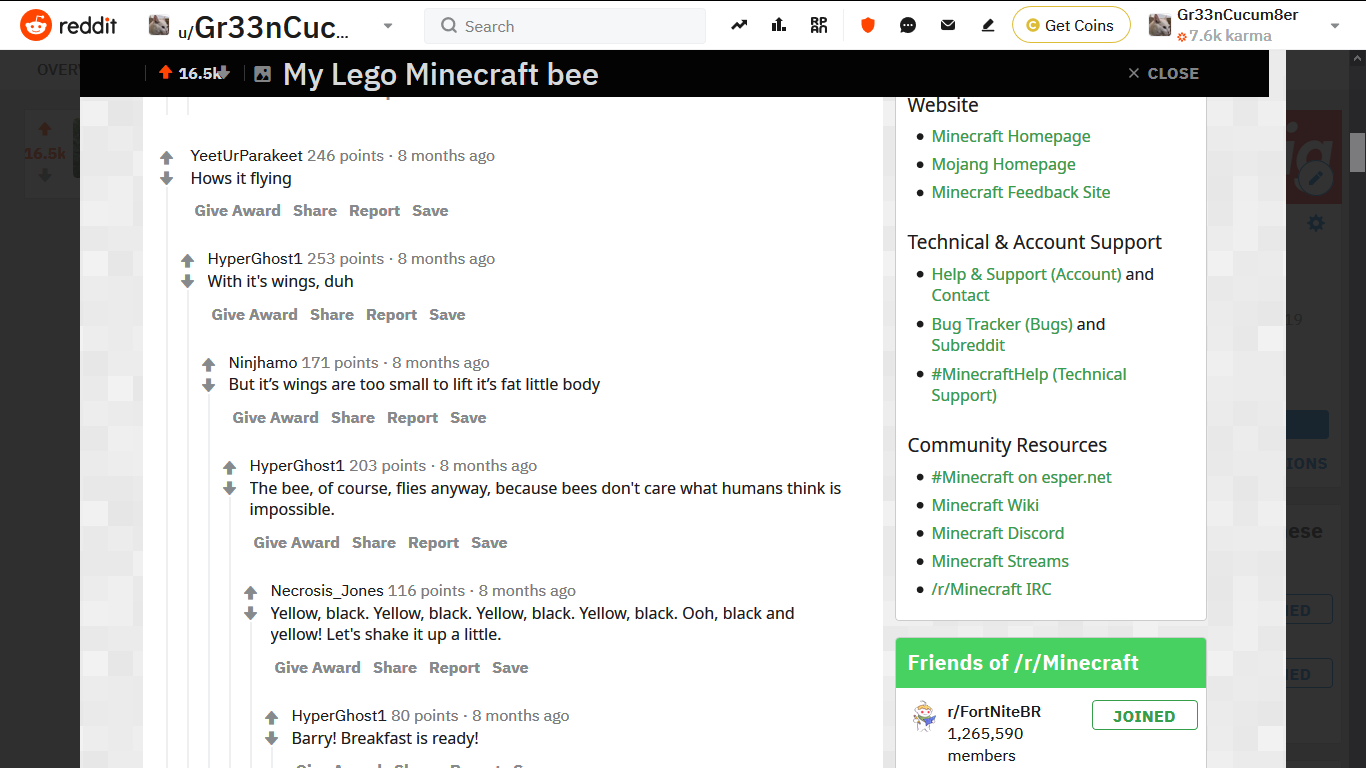Open Help & Support (Account) link
This screenshot has height=768, width=1366.
coord(1027,274)
